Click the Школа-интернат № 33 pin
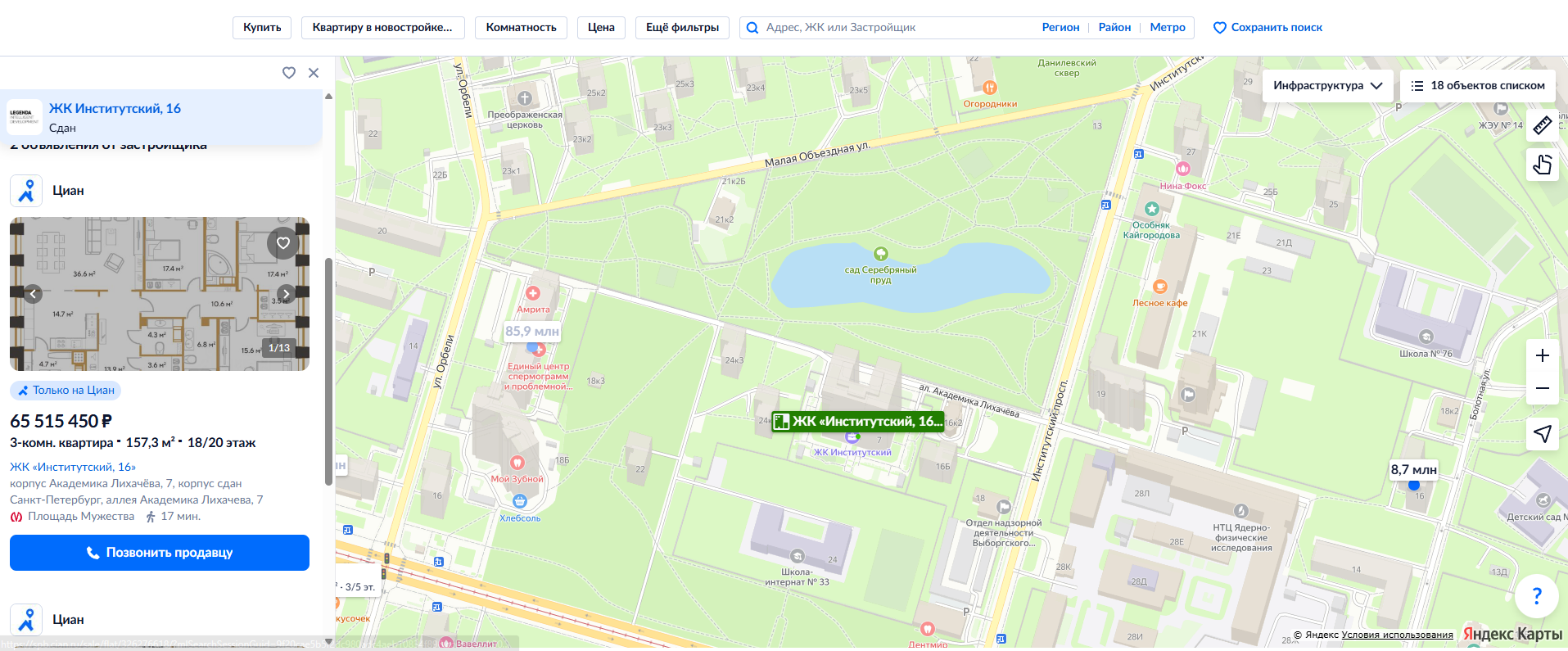This screenshot has height=651, width=1568. coord(797,557)
